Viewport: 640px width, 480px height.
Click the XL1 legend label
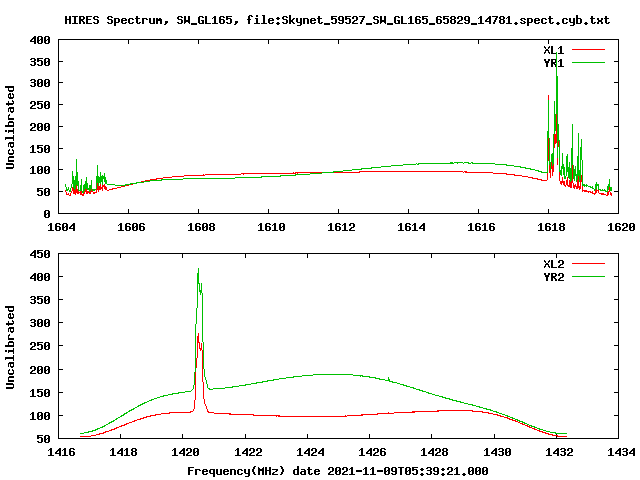tap(554, 50)
